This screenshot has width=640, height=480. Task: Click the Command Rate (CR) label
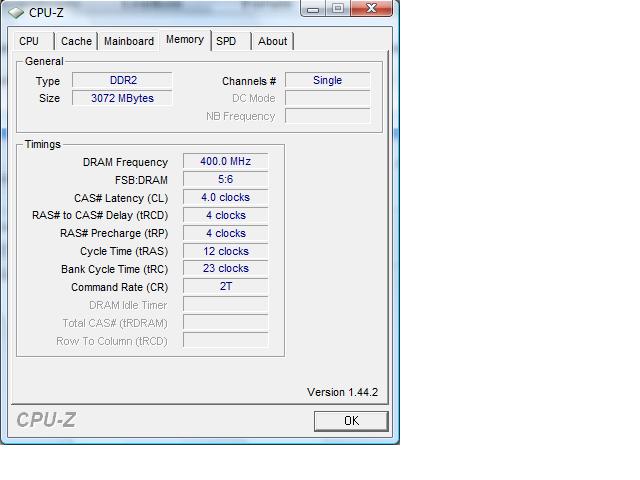(x=120, y=287)
